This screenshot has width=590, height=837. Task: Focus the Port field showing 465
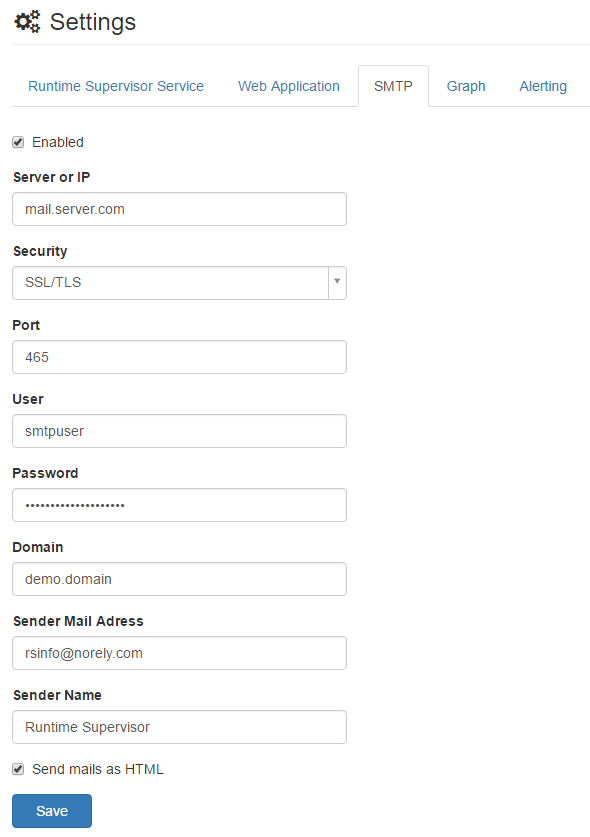click(179, 357)
